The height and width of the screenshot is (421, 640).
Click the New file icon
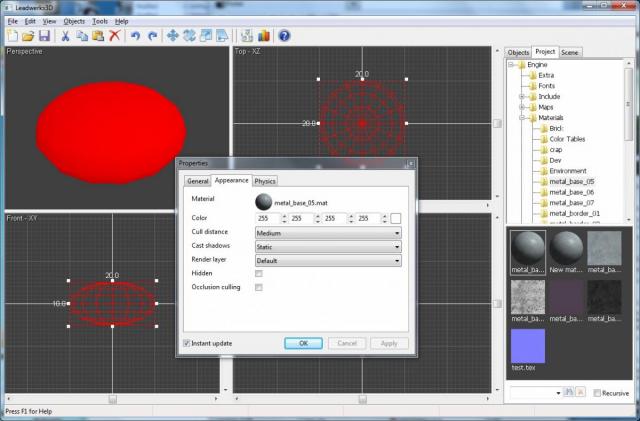(x=11, y=36)
